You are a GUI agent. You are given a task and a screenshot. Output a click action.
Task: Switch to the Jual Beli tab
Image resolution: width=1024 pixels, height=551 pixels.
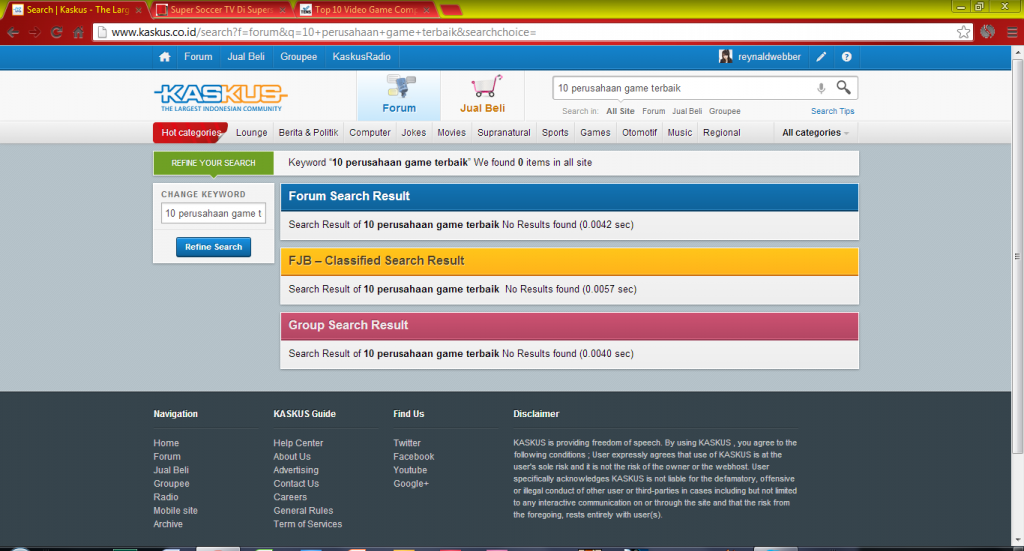point(482,97)
